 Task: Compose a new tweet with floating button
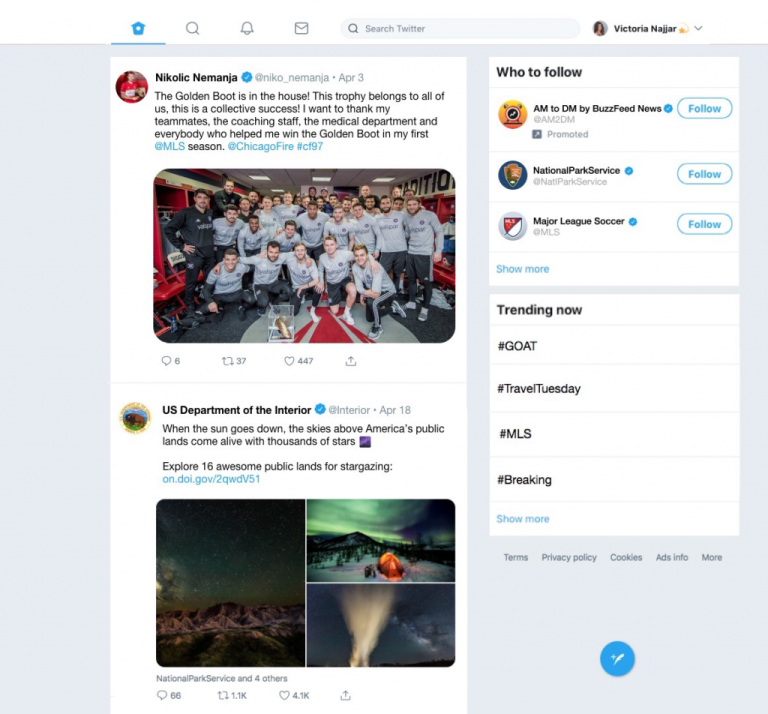point(617,659)
